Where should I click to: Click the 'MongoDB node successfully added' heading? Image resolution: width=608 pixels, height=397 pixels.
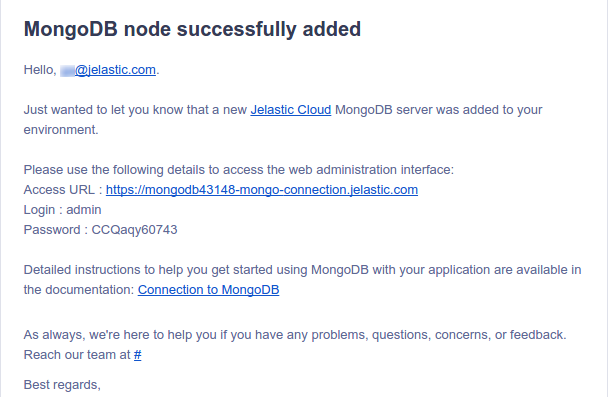192,29
